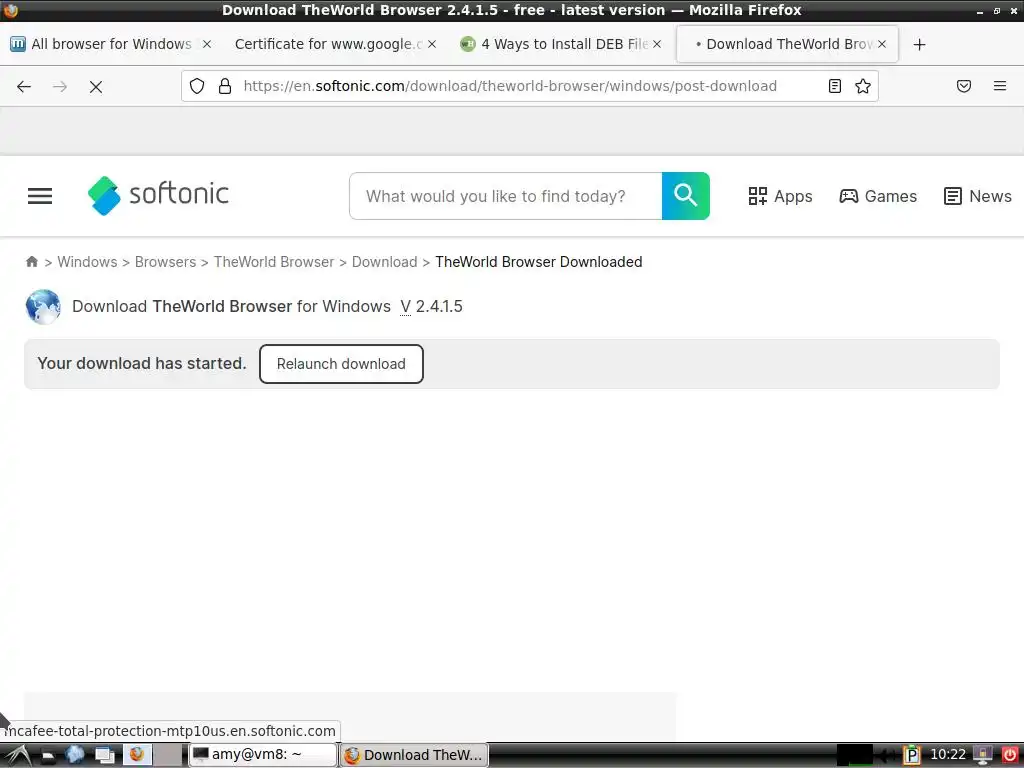Close the All browser for Windows tab
The image size is (1024, 768).
point(207,44)
